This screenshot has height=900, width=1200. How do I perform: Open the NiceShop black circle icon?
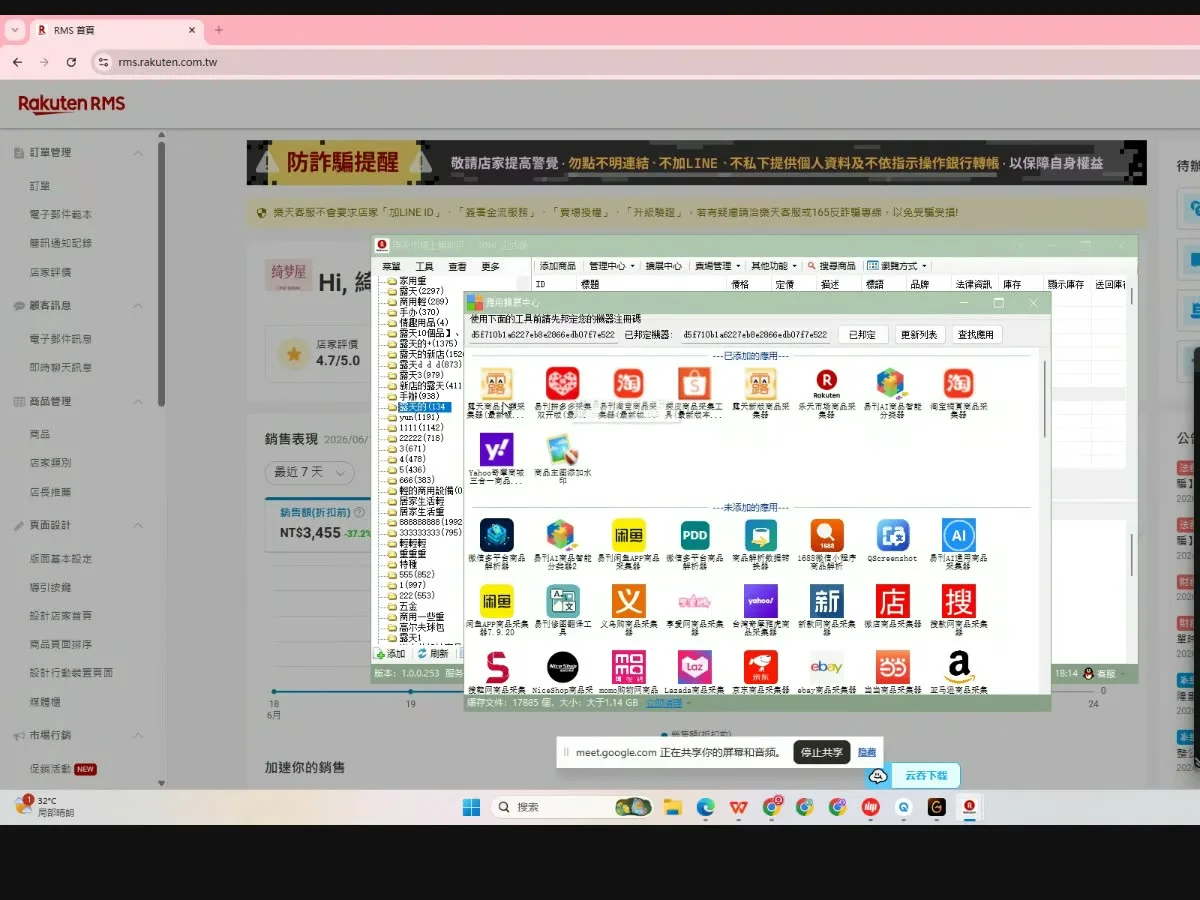562,667
